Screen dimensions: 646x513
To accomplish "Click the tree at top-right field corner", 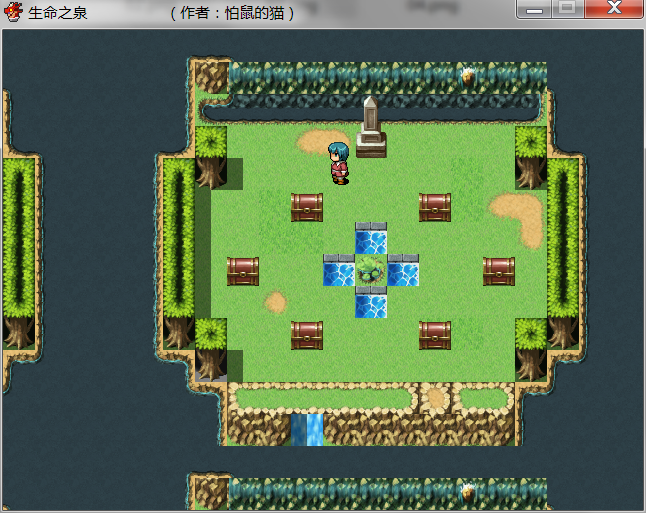I will click(531, 157).
